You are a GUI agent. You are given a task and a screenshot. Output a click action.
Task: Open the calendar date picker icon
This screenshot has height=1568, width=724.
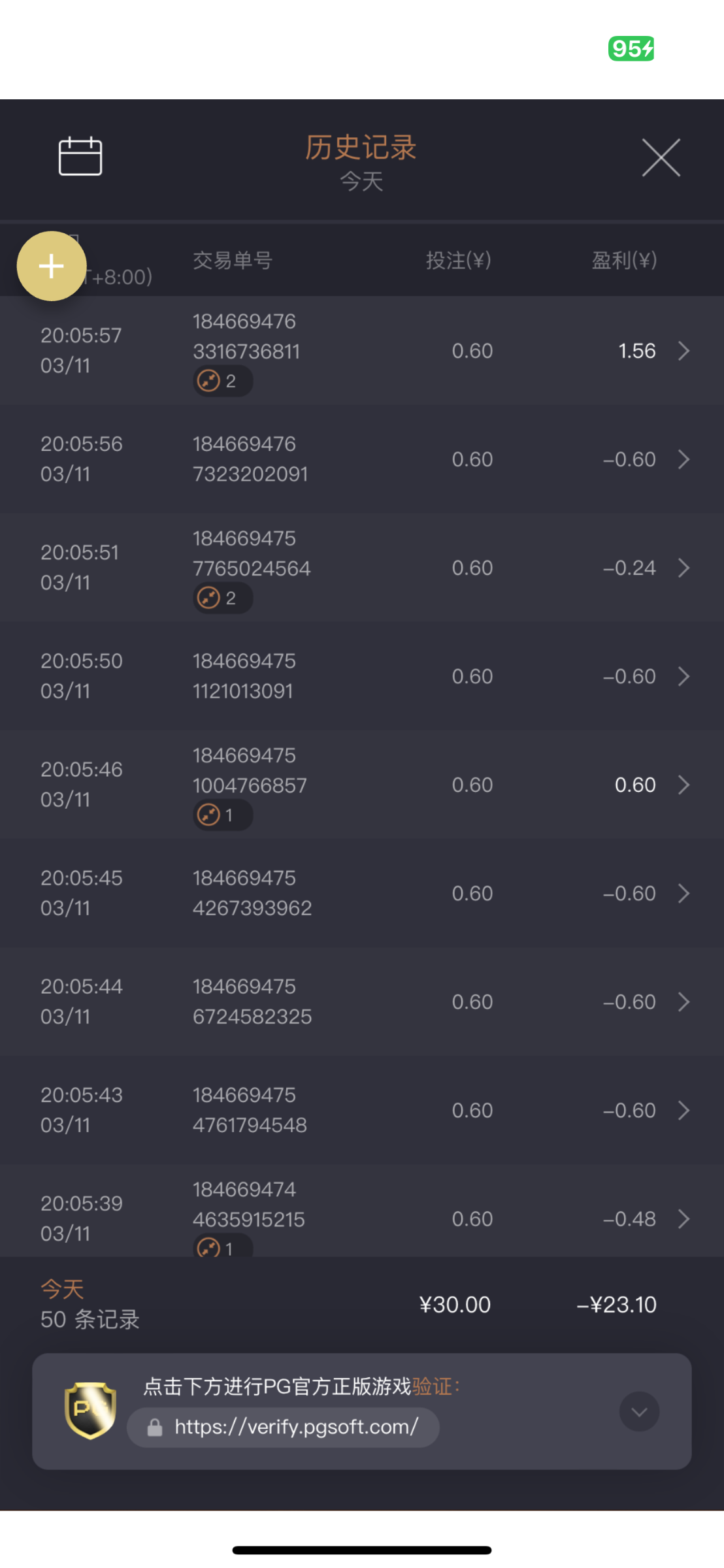pos(80,157)
